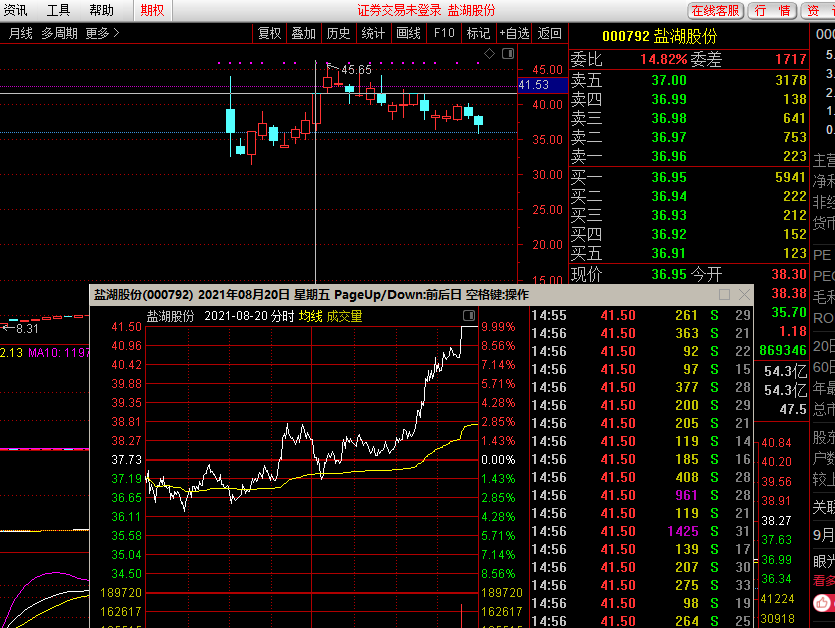Open the 帮助 menu
This screenshot has width=835, height=628.
[101, 10]
